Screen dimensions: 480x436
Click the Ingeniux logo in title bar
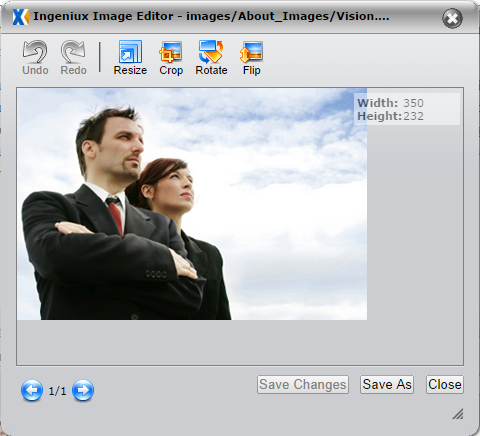pyautogui.click(x=20, y=17)
